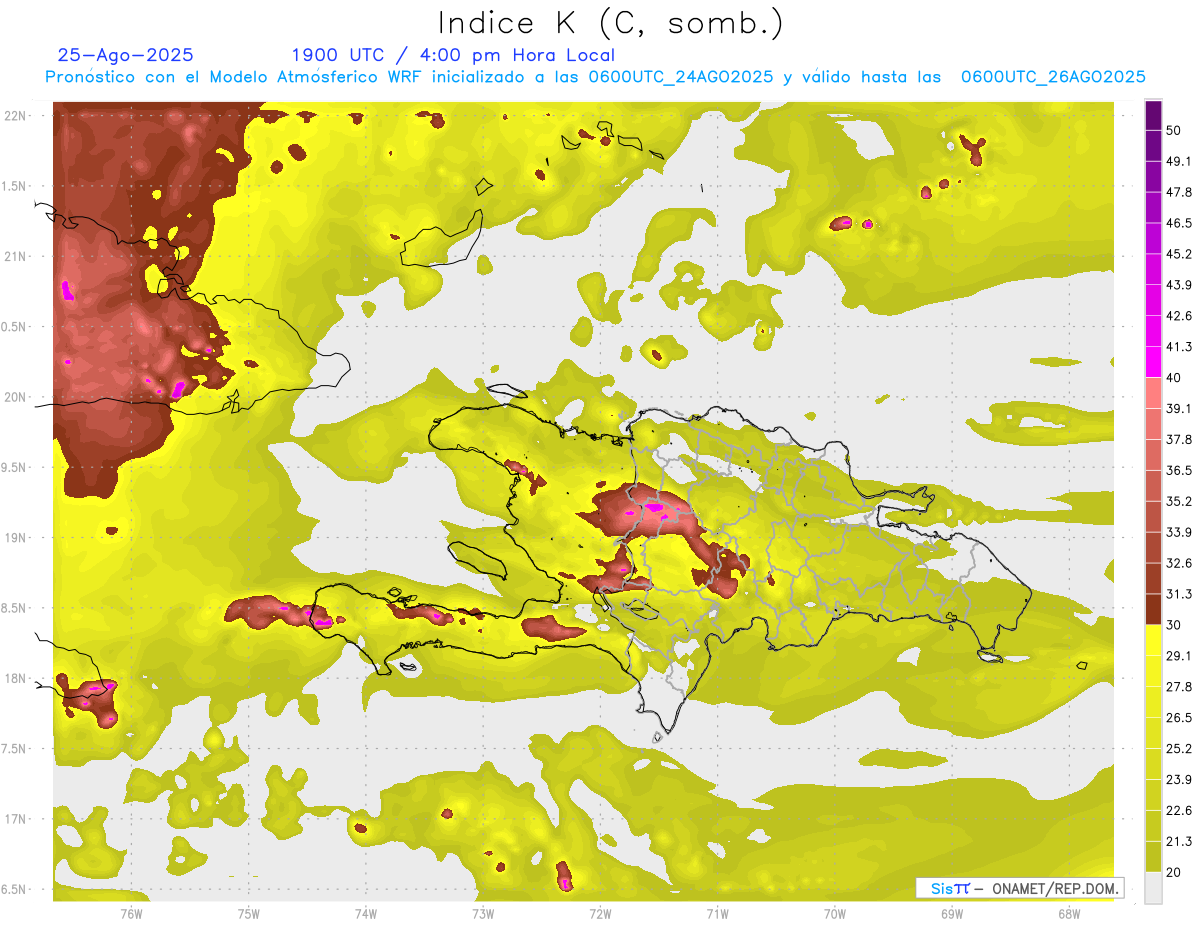Select the "47.8" legend value

pyautogui.click(x=1179, y=192)
